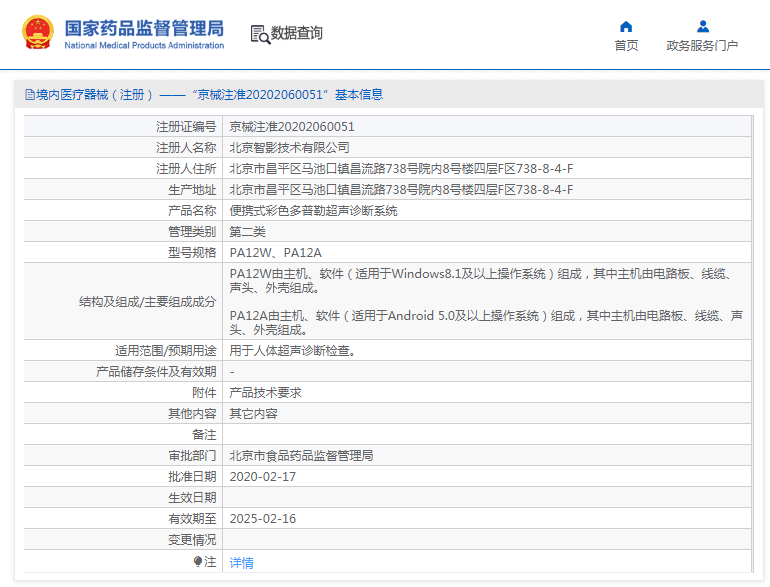Screen dimensions: 770x587
Task: Open the 政务服务门户 user icon
Action: (x=703, y=27)
